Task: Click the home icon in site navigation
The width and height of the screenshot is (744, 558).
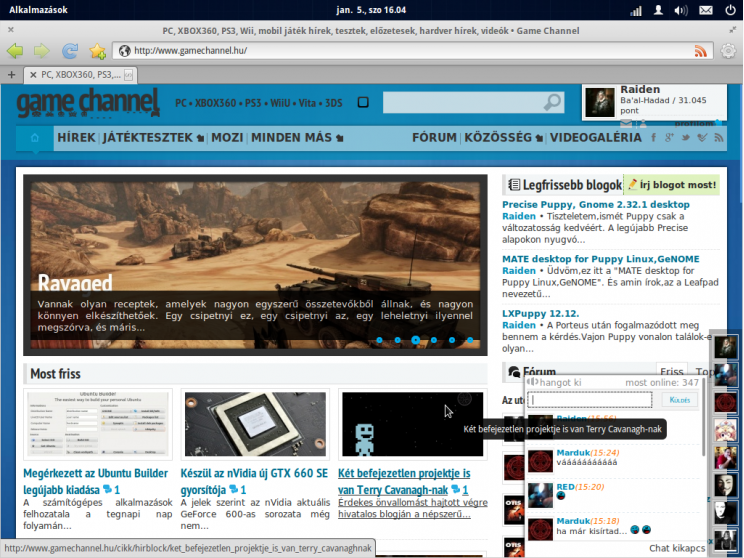Action: click(35, 138)
